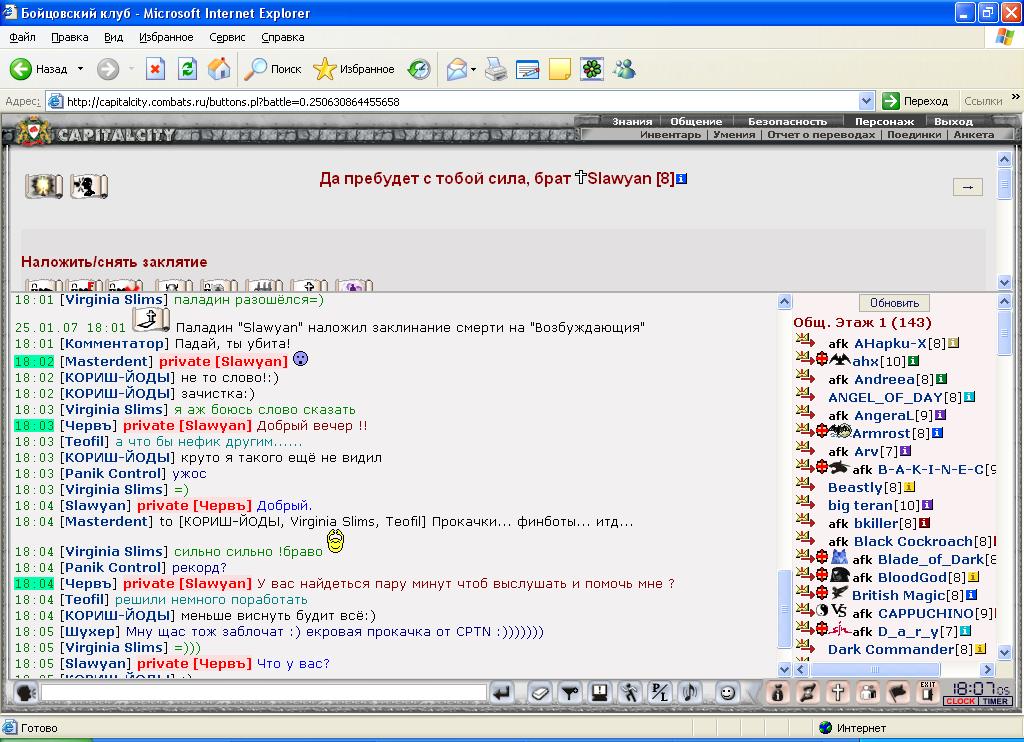Click the P/L translit icon
Viewport: 1024px width, 742px height.
pyautogui.click(x=660, y=692)
